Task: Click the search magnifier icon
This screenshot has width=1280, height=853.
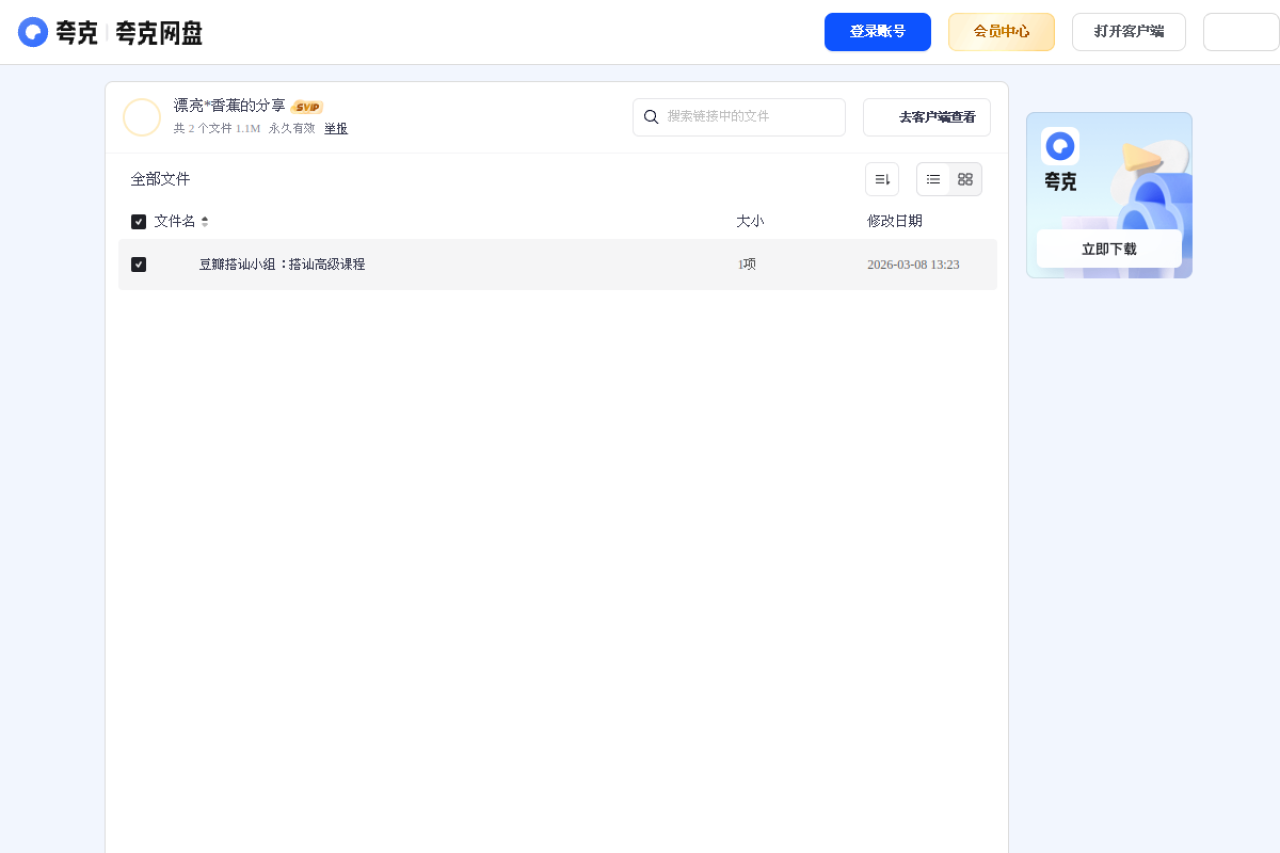Action: coord(652,117)
